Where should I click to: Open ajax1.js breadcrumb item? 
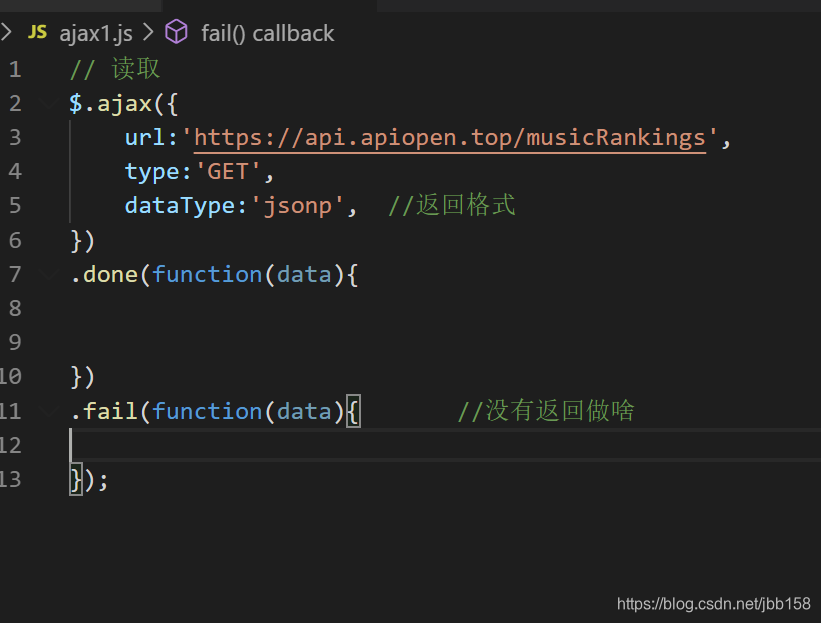96,34
